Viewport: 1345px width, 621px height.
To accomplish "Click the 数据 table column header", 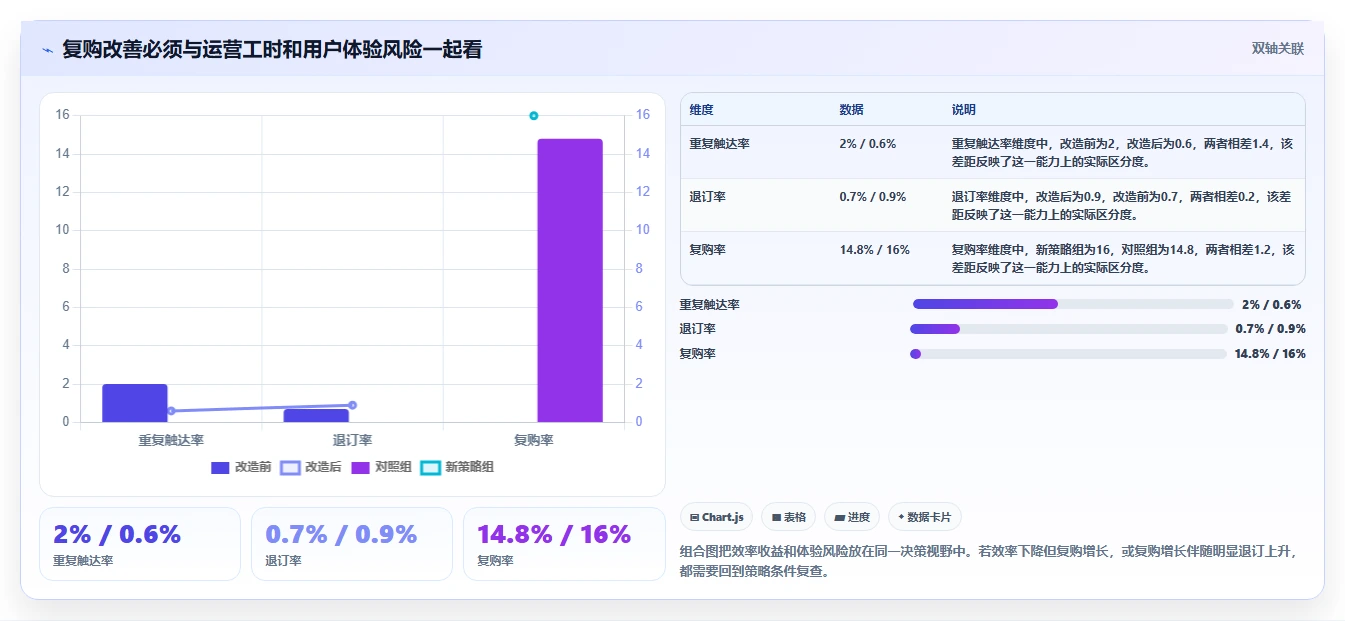I will coord(852,110).
